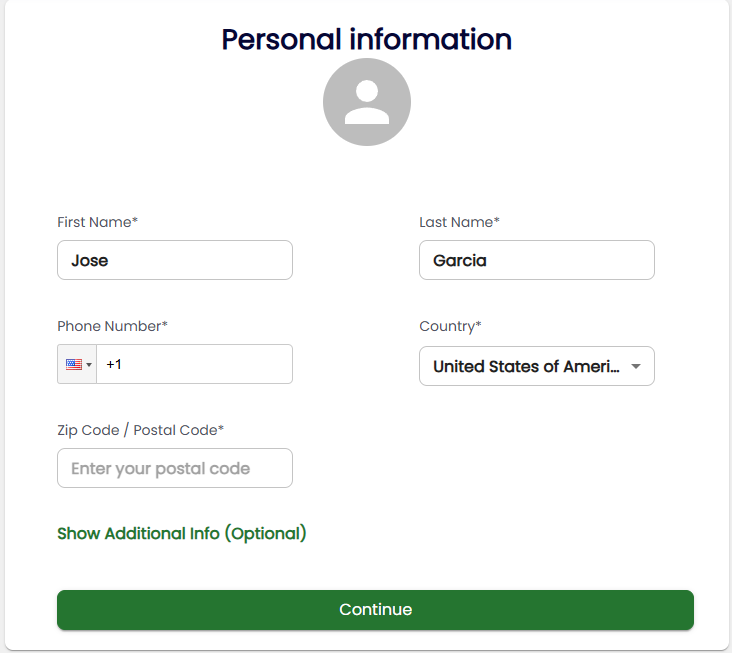This screenshot has width=732, height=653.
Task: Click the Country* label
Action: click(450, 326)
